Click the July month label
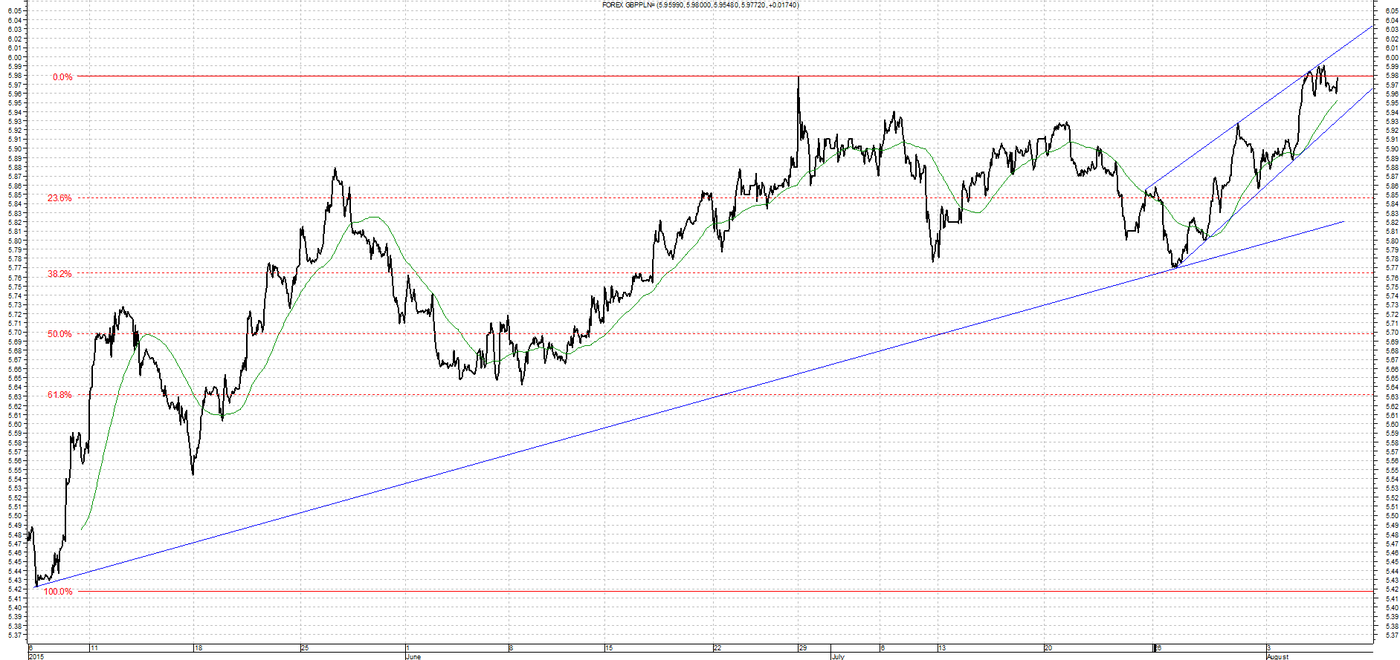 point(838,657)
